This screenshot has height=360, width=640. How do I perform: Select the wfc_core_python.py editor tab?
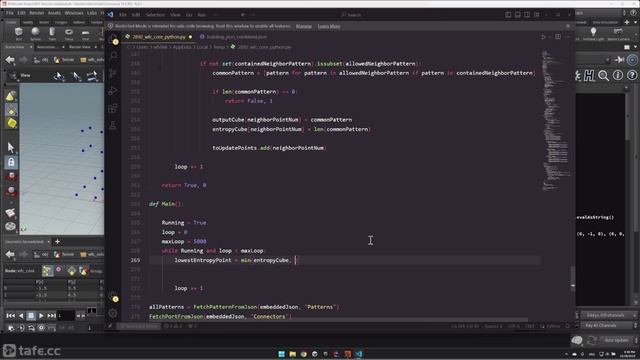click(159, 37)
